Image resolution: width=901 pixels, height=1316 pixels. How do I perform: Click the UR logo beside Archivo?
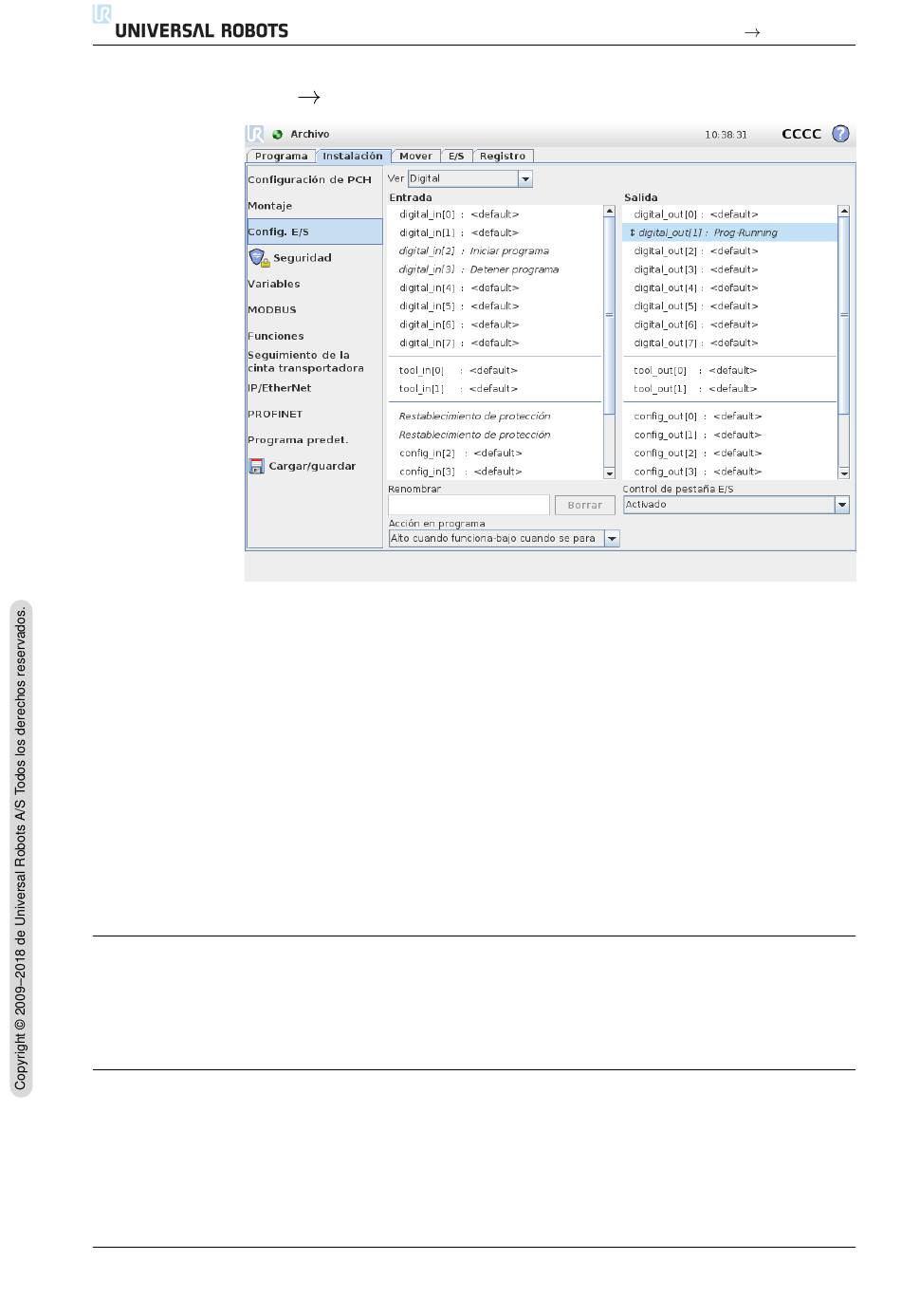[254, 134]
